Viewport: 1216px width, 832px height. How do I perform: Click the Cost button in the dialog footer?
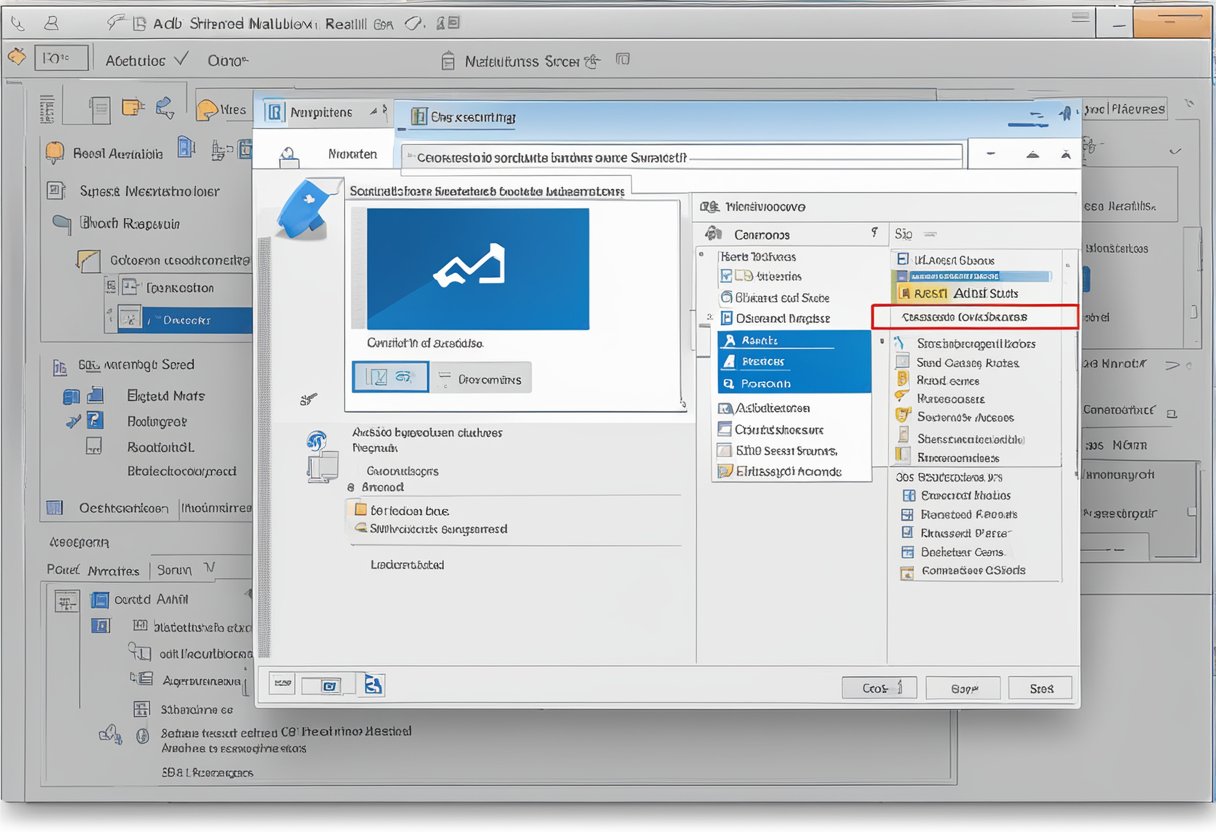point(878,688)
